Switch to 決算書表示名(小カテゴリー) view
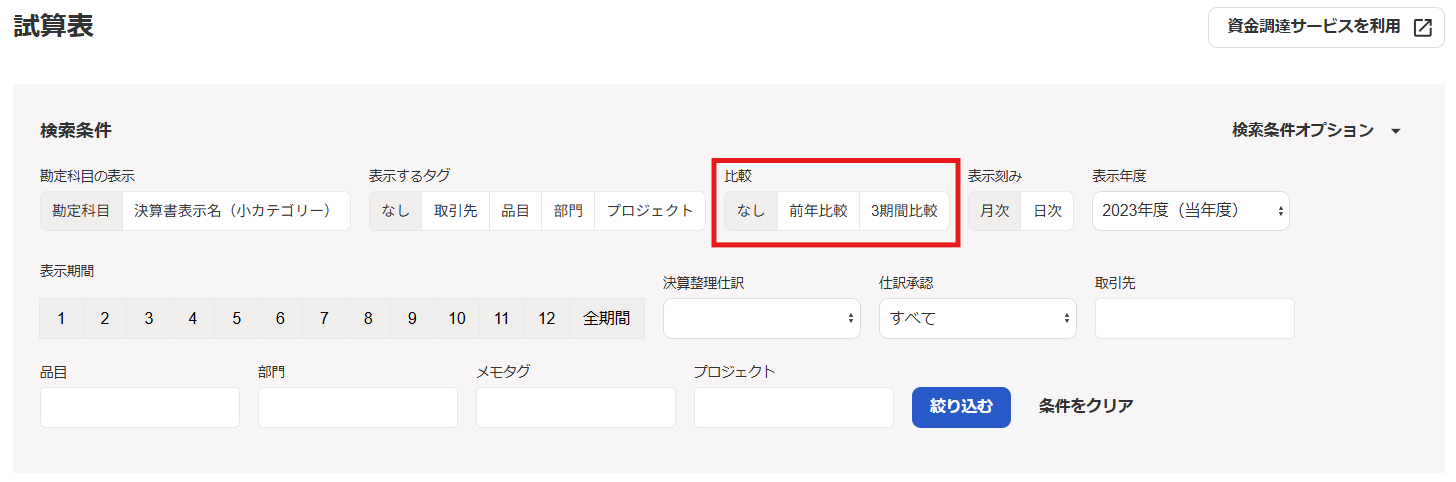Screen dimensions: 1456x482 tap(236, 211)
